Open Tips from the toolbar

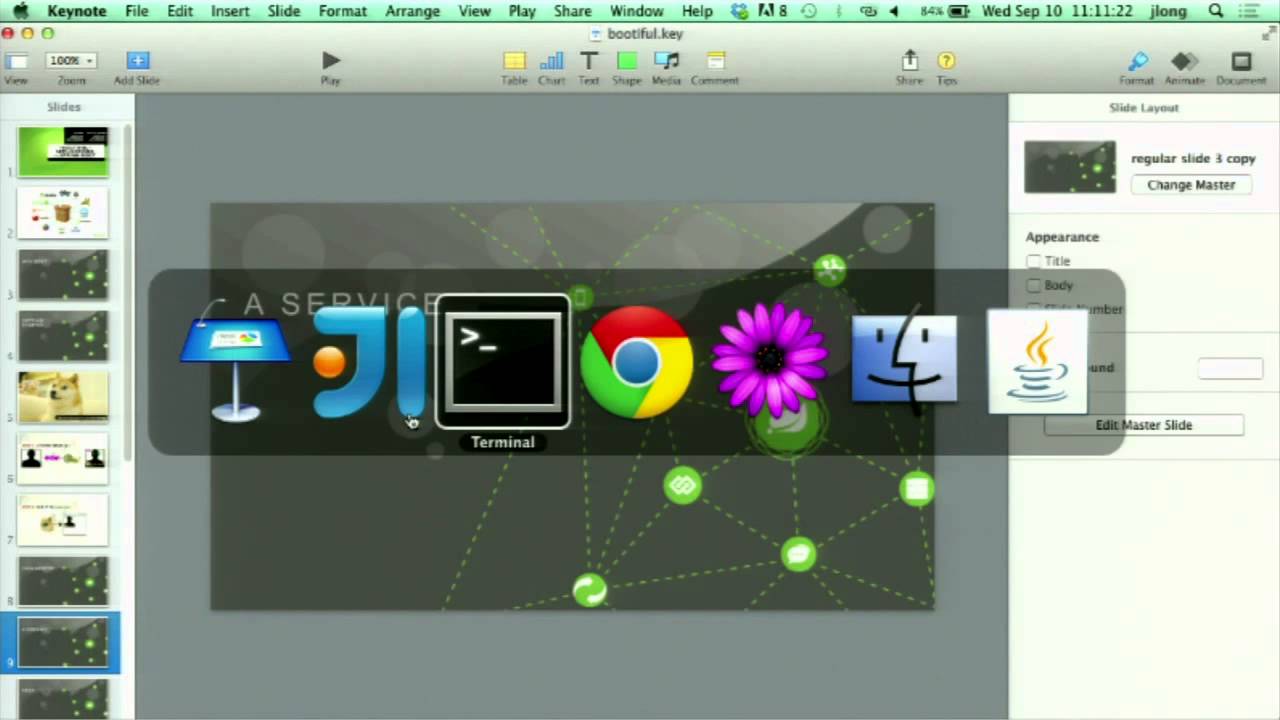pos(946,62)
